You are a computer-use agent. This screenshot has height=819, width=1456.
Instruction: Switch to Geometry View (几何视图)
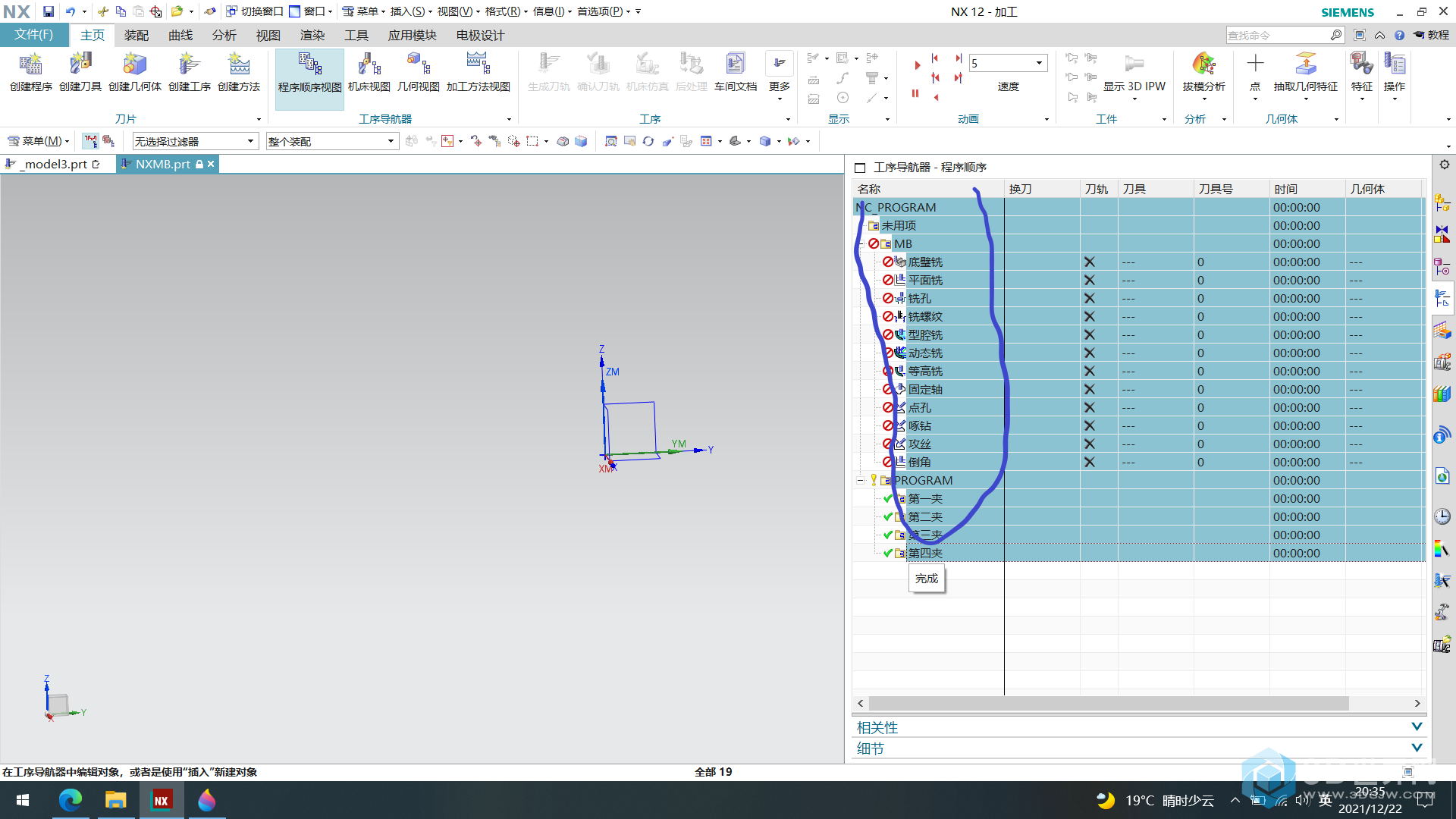419,73
